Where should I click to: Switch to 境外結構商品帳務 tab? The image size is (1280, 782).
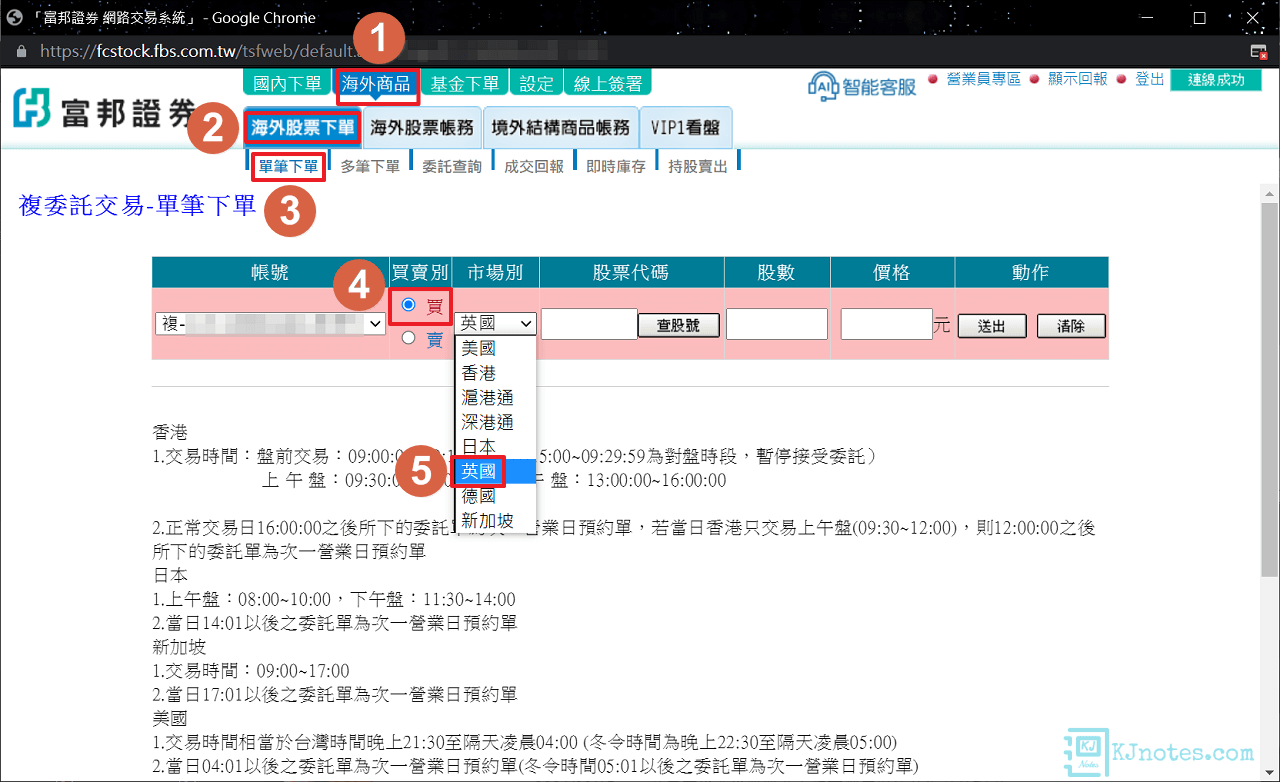coord(561,128)
